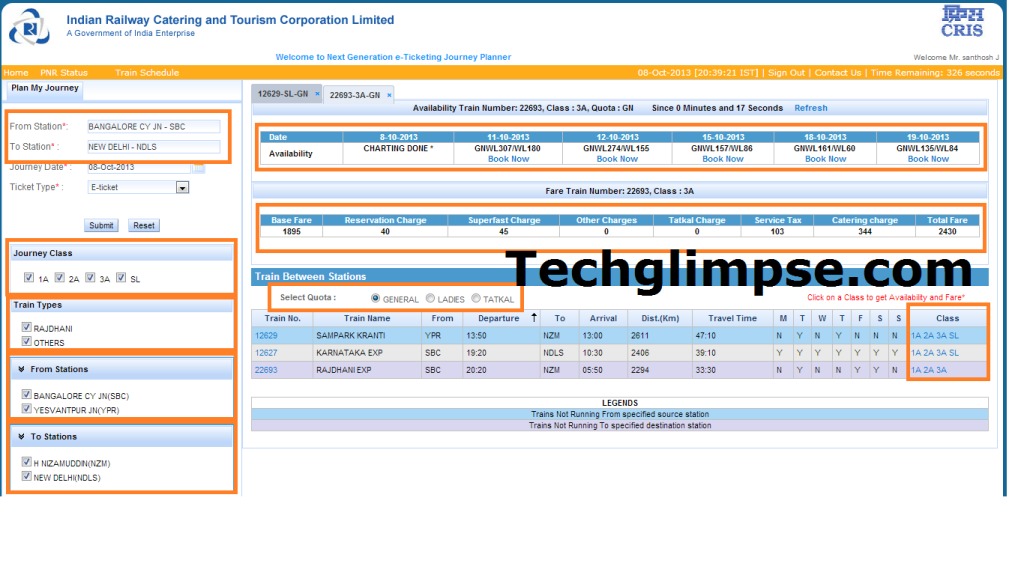Open the journey date calendar icon
1024x575 pixels.
click(x=199, y=168)
